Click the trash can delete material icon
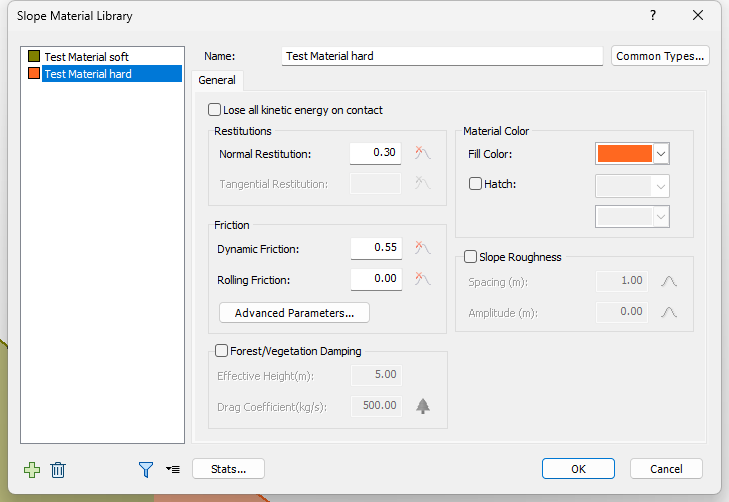Image resolution: width=729 pixels, height=502 pixels. [x=58, y=469]
